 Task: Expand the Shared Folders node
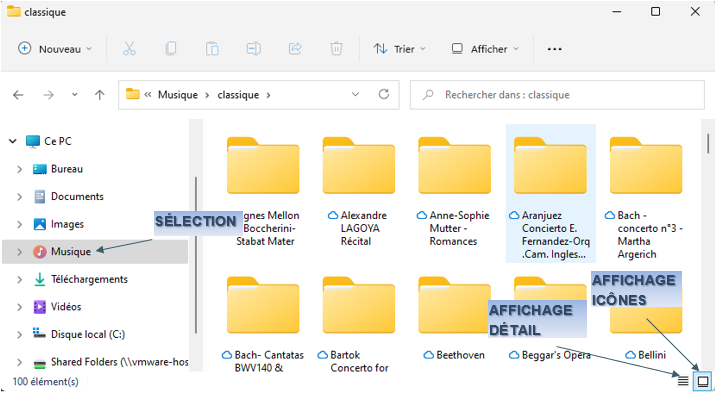(x=19, y=362)
